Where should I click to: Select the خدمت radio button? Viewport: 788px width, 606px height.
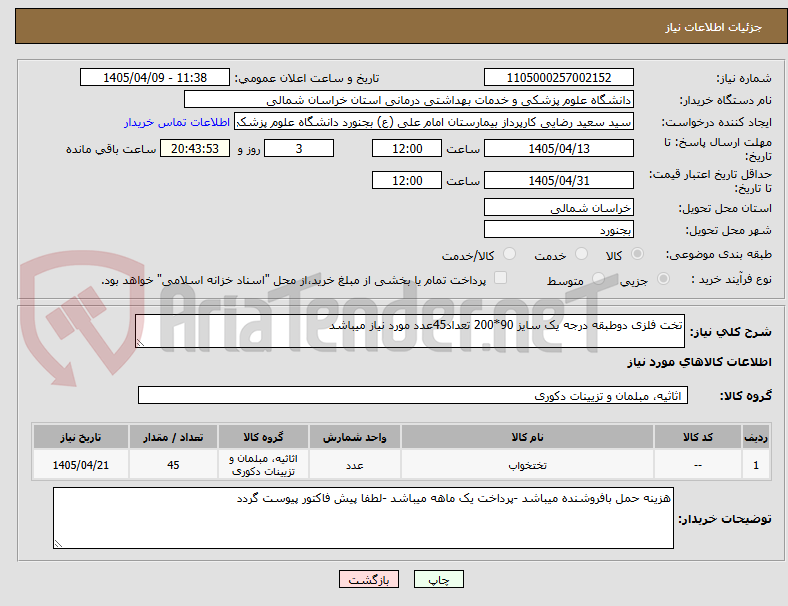(x=581, y=254)
